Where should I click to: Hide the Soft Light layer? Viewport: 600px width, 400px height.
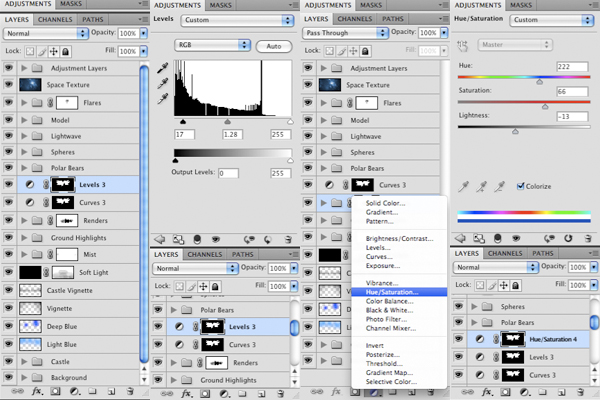(x=8, y=272)
